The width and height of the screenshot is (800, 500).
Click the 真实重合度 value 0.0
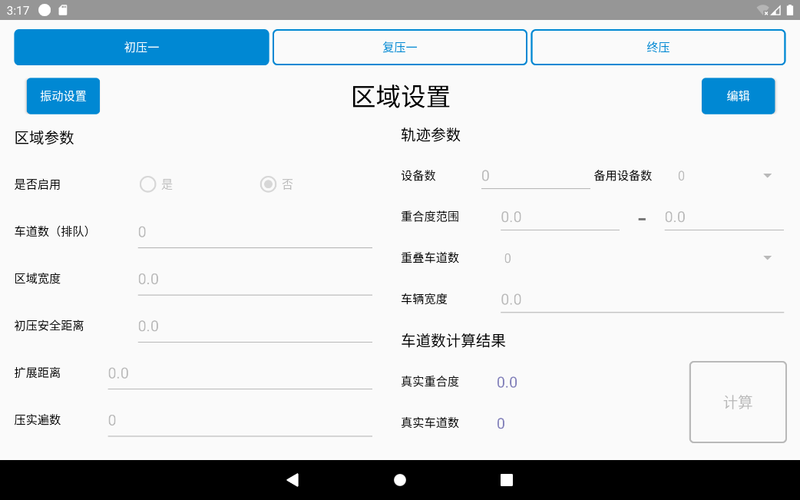(507, 382)
